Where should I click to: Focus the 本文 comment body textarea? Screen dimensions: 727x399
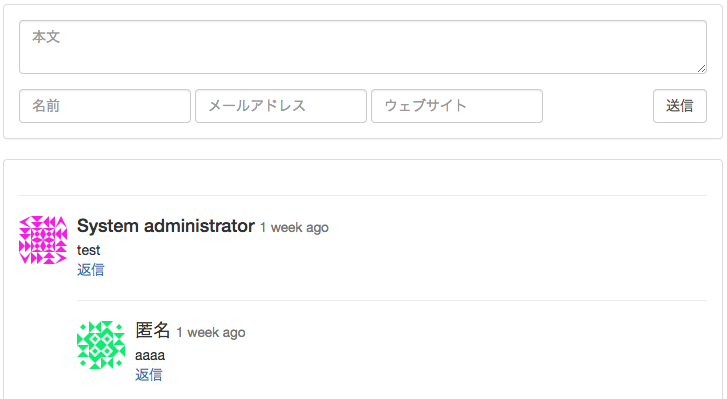(363, 47)
